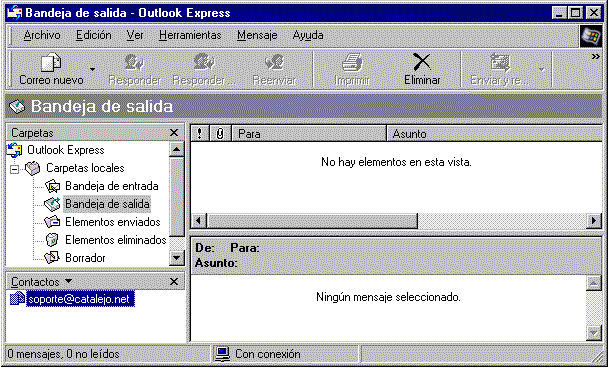609x368 pixels.
Task: Open the Ayuda menu
Action: [x=308, y=35]
